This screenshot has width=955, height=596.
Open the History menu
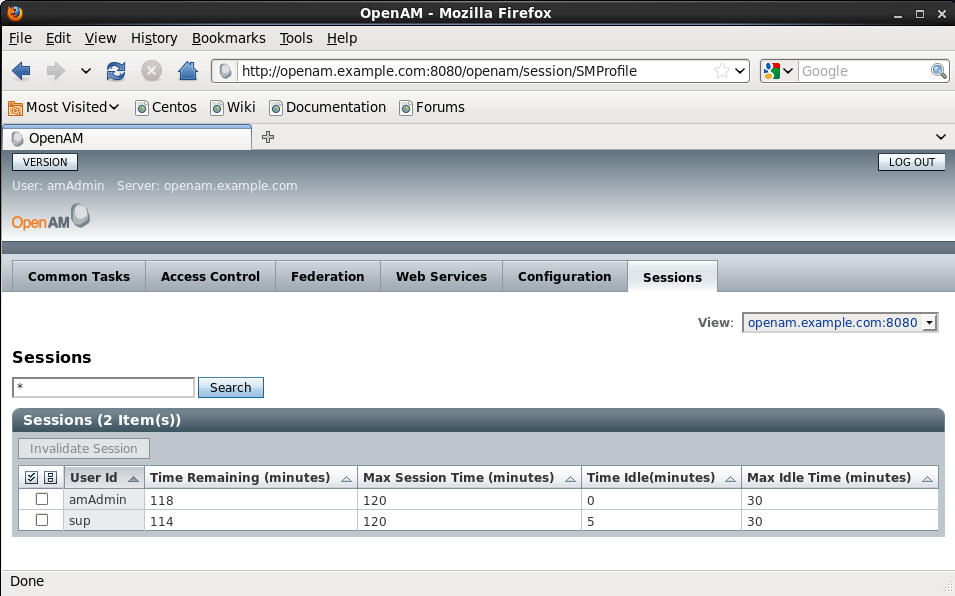pos(154,38)
